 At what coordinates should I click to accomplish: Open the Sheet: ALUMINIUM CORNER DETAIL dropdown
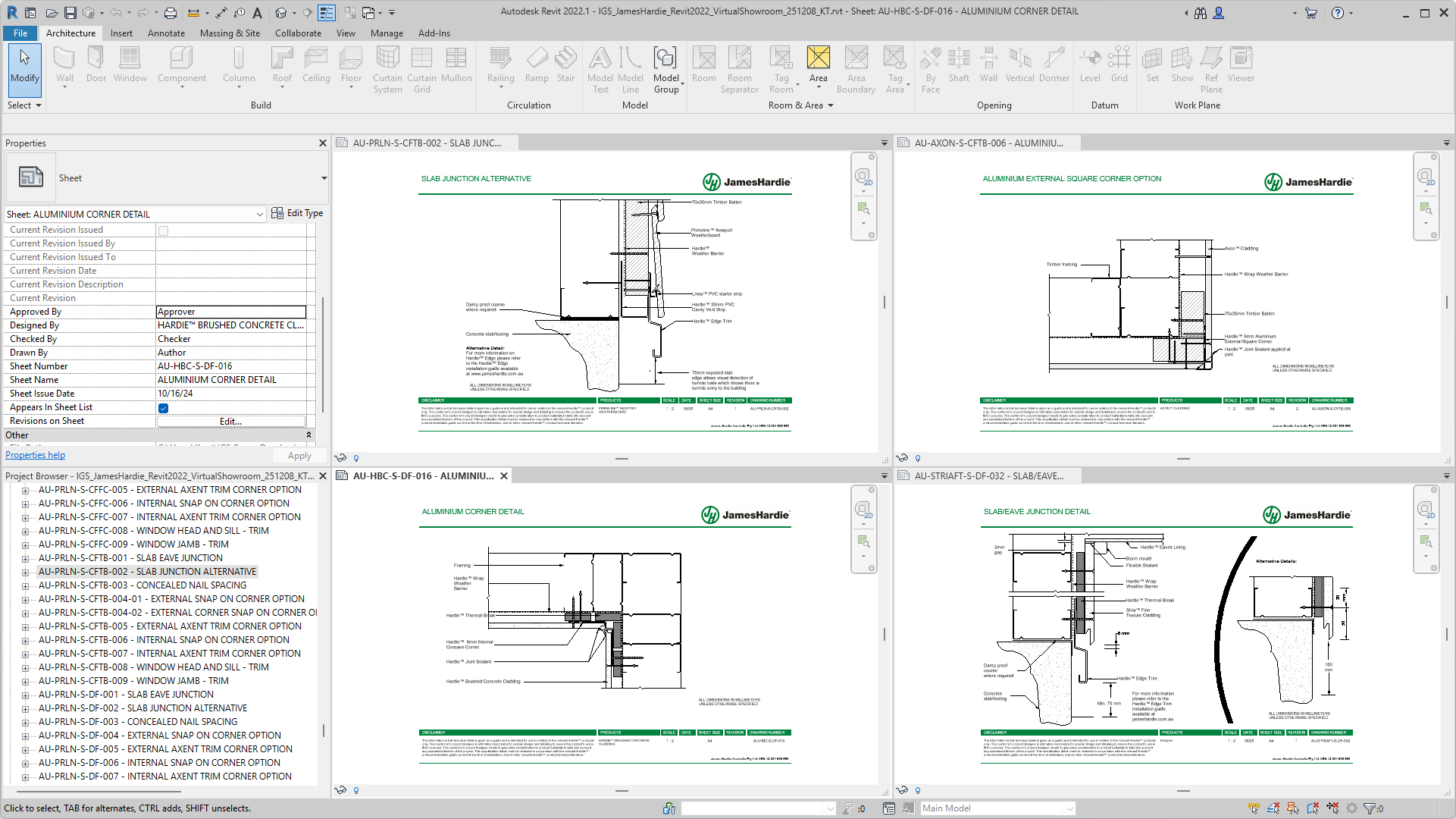click(x=135, y=215)
